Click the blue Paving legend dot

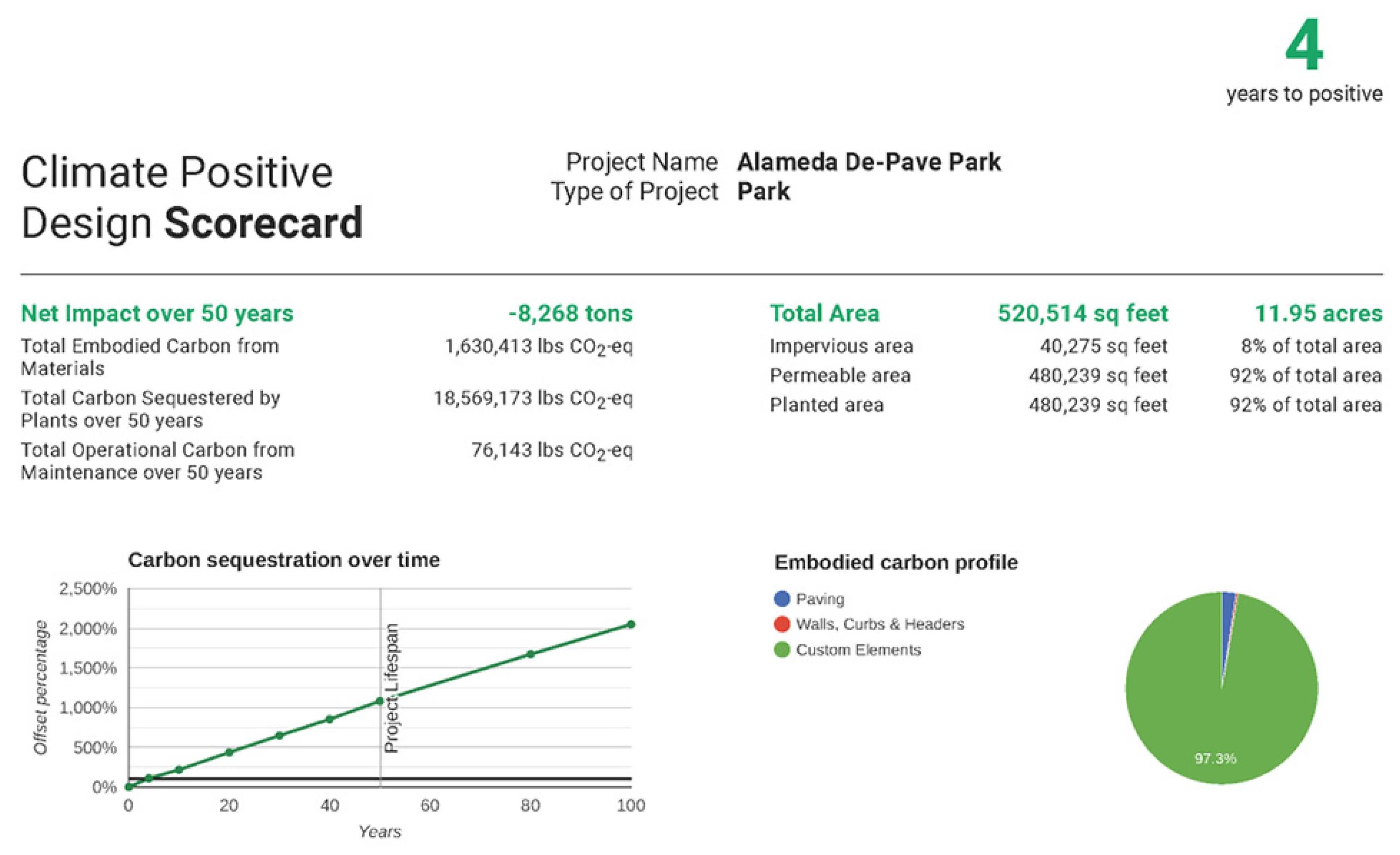[x=782, y=599]
